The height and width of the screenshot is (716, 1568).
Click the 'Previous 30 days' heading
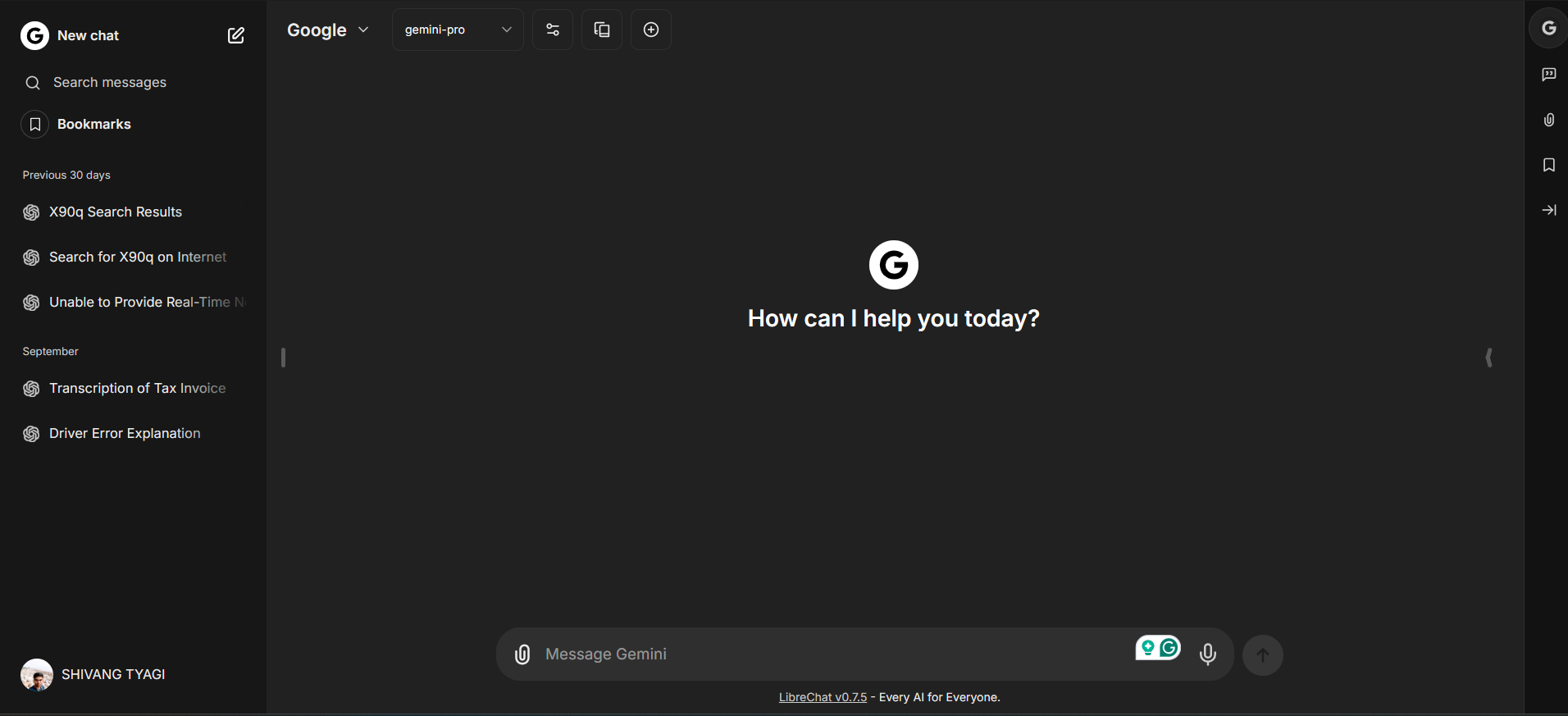click(x=66, y=175)
